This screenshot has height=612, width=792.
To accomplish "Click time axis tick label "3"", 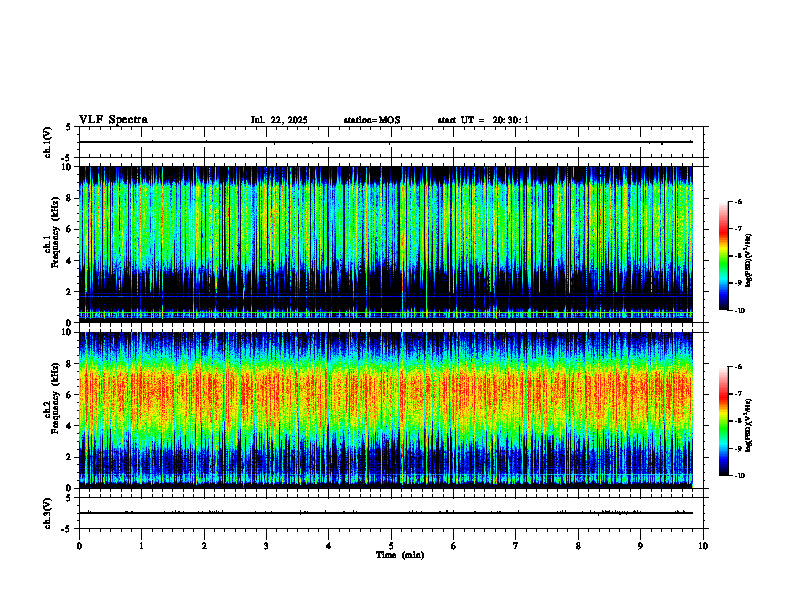I will [266, 546].
